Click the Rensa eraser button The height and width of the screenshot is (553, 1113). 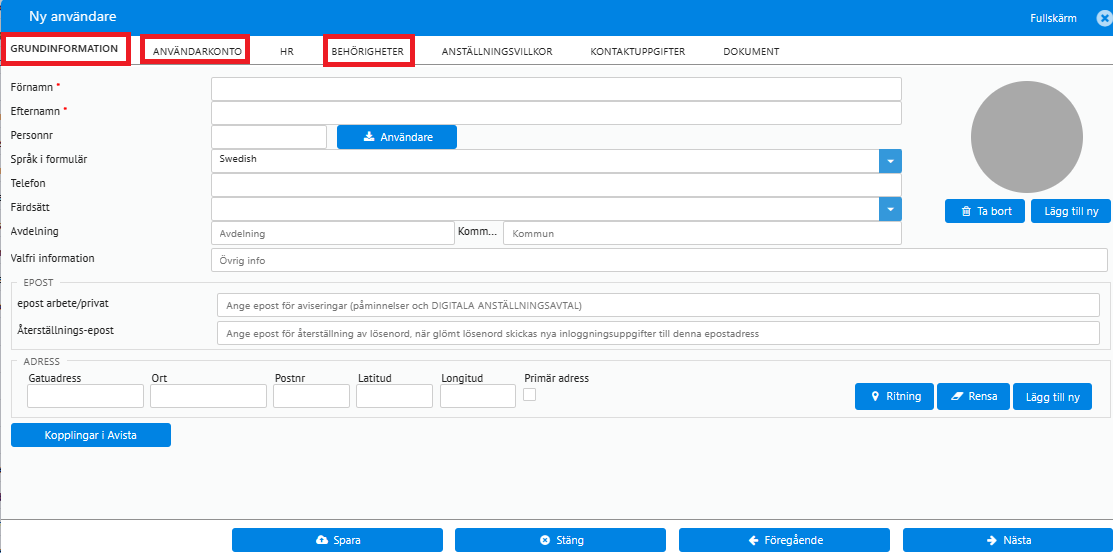click(x=973, y=396)
